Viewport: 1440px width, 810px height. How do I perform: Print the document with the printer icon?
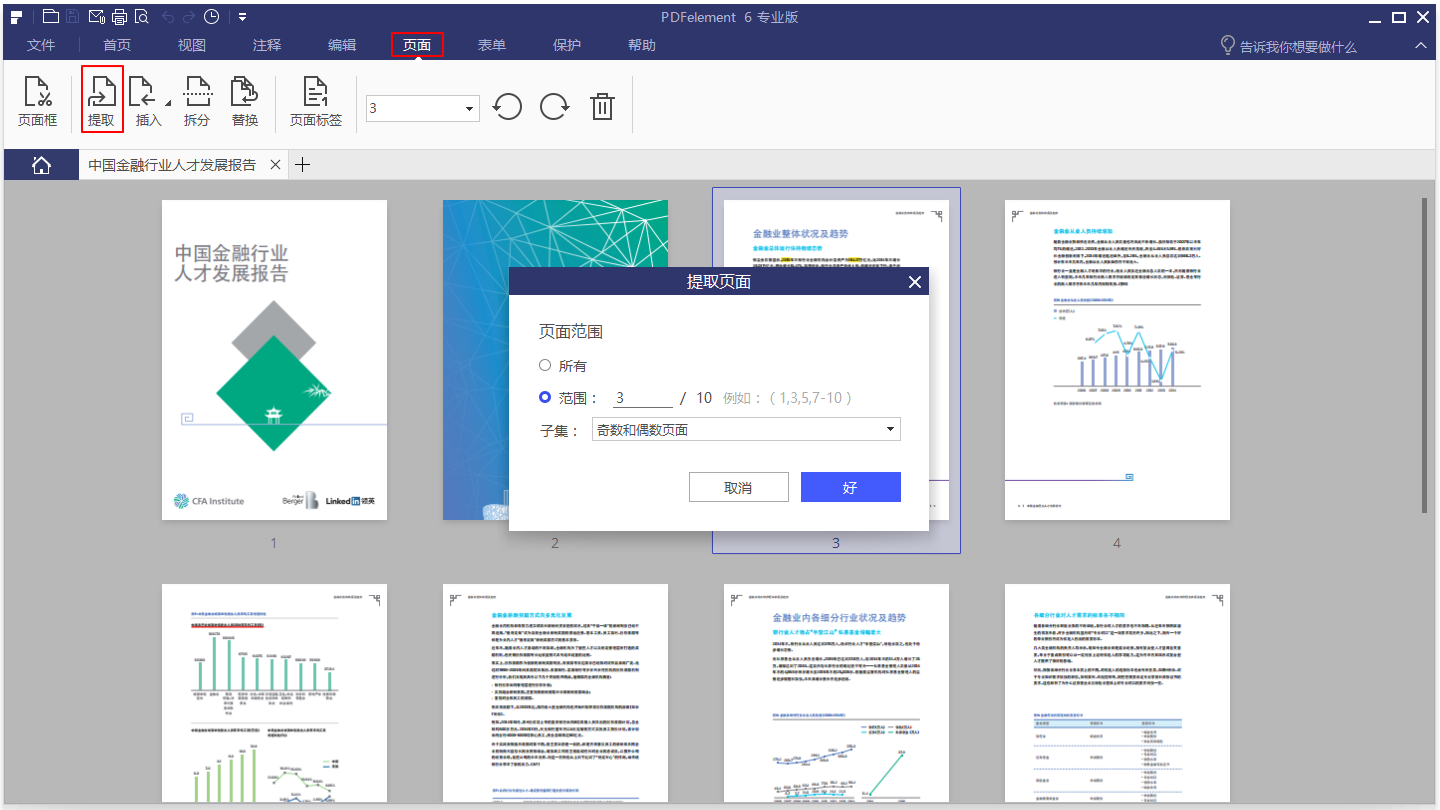pos(119,17)
